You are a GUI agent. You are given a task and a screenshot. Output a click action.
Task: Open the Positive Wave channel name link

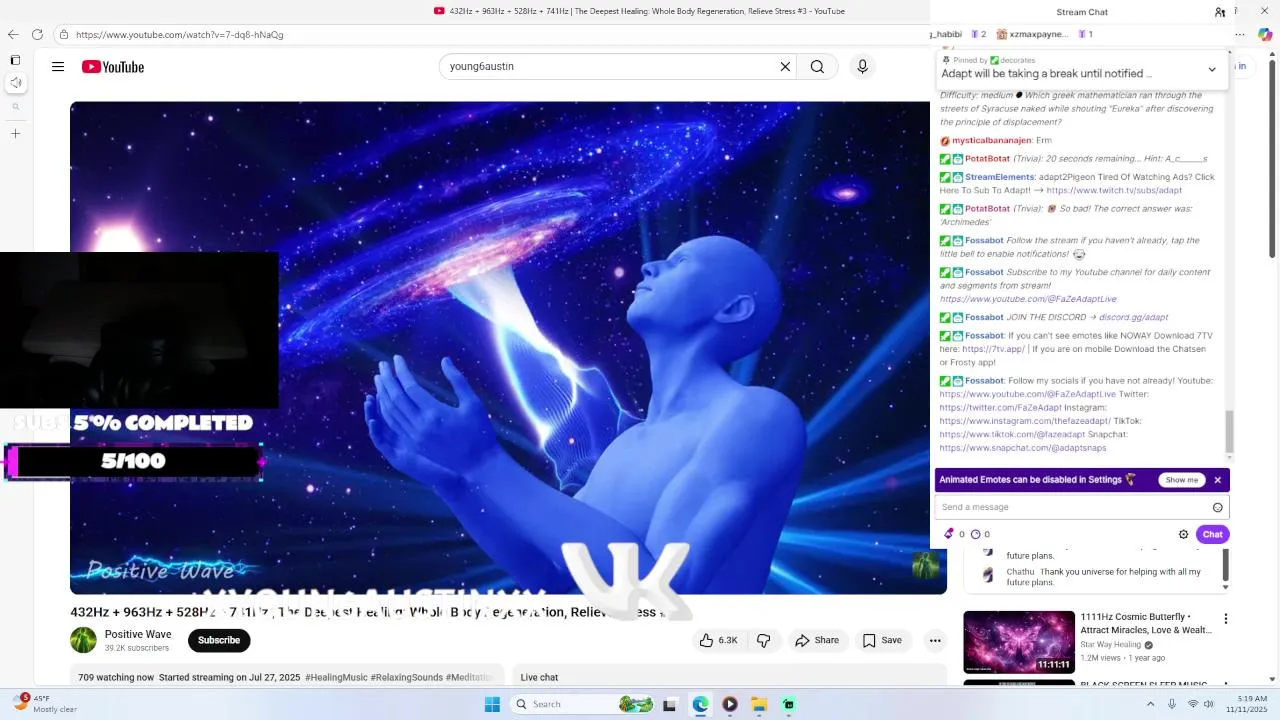click(x=138, y=634)
